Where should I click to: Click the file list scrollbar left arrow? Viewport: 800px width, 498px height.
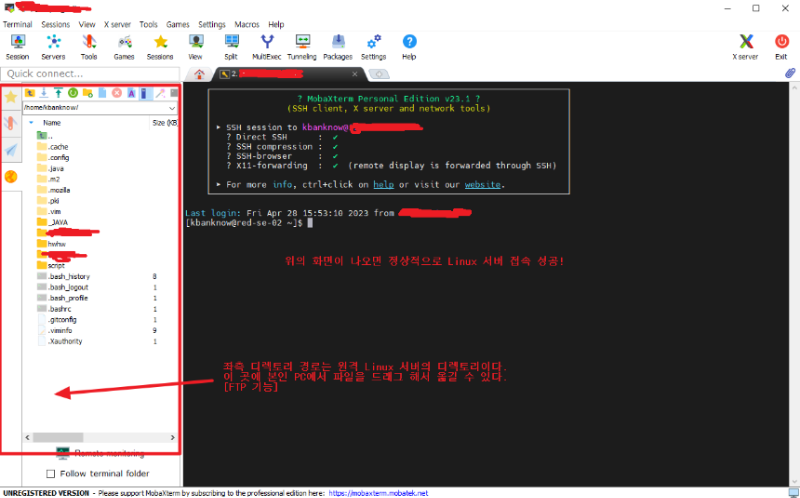(x=28, y=438)
